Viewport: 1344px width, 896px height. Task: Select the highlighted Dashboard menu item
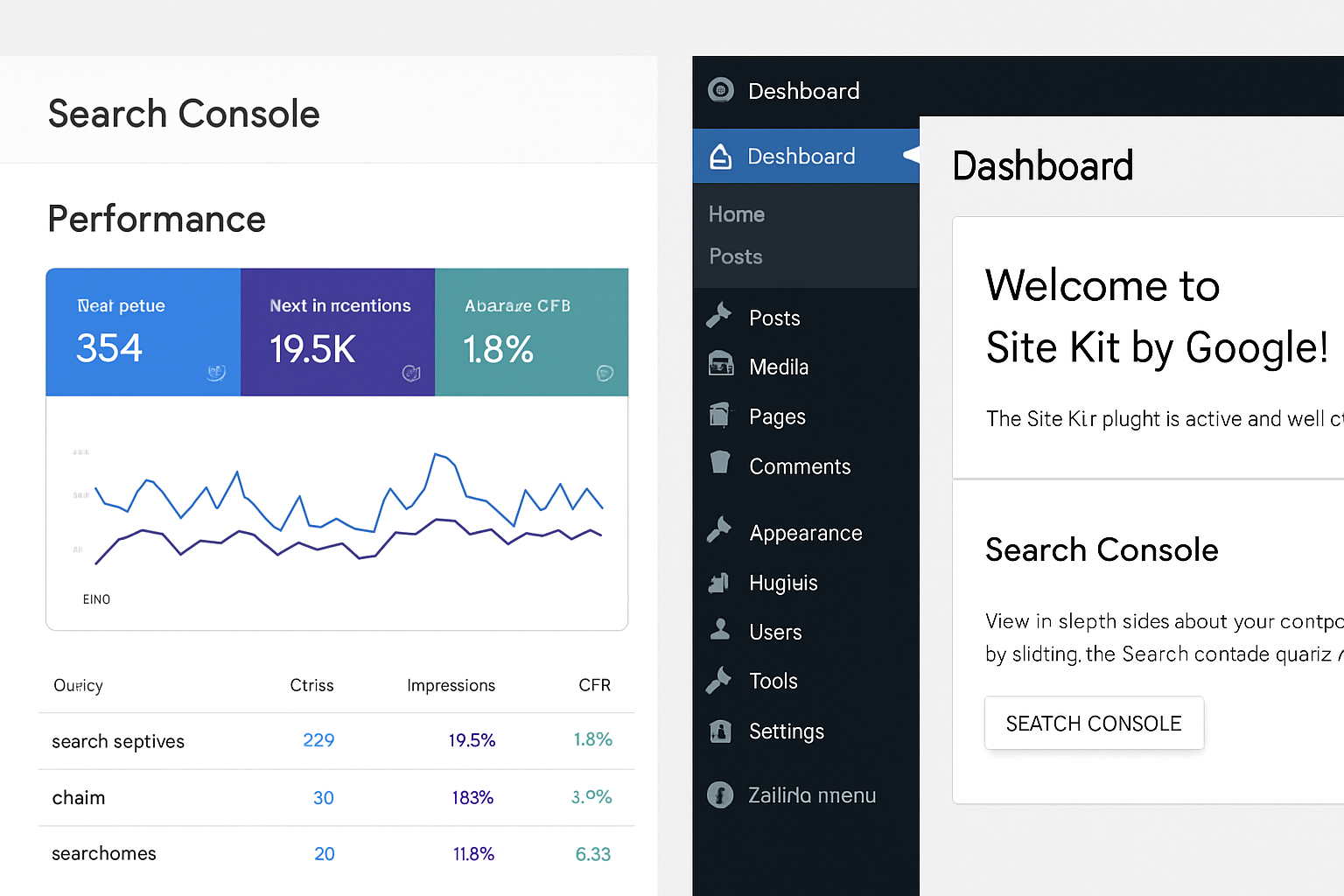point(801,156)
